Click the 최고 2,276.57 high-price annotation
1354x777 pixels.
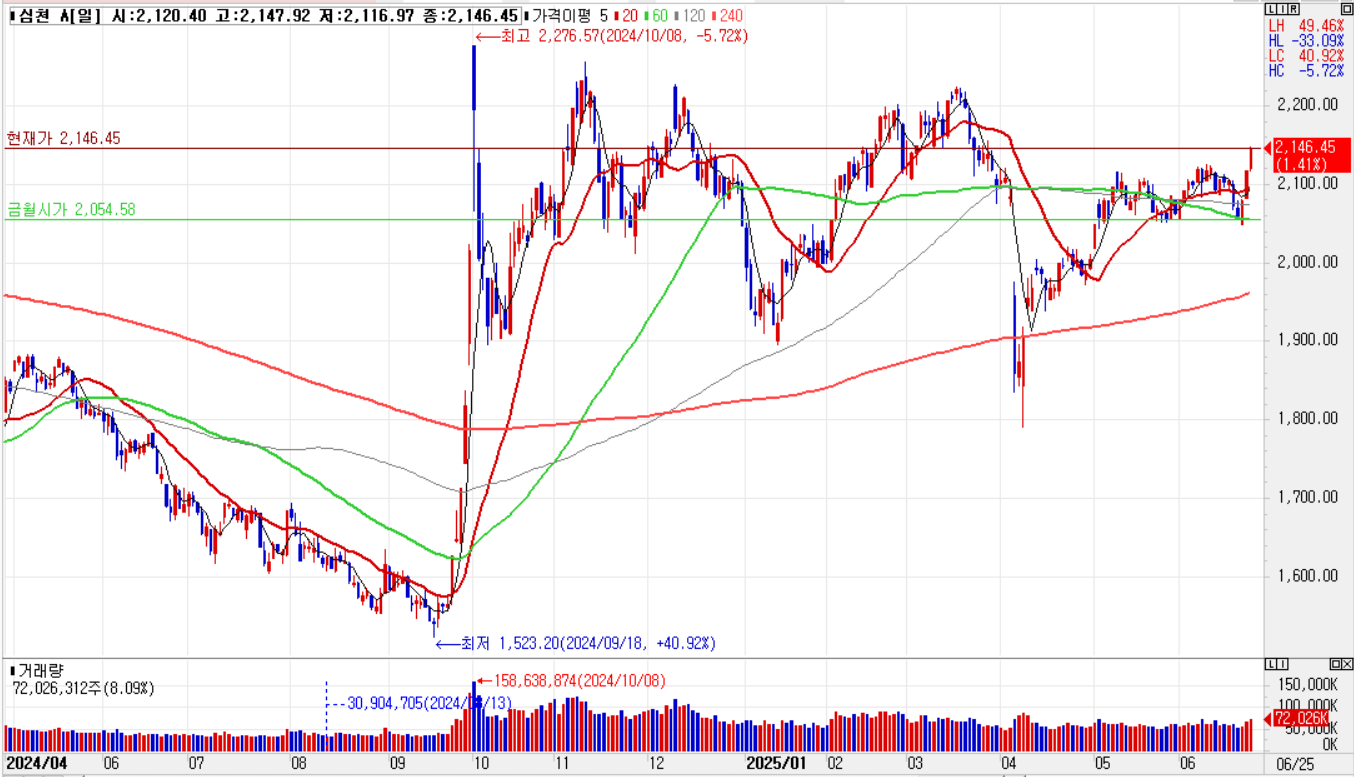(x=612, y=35)
